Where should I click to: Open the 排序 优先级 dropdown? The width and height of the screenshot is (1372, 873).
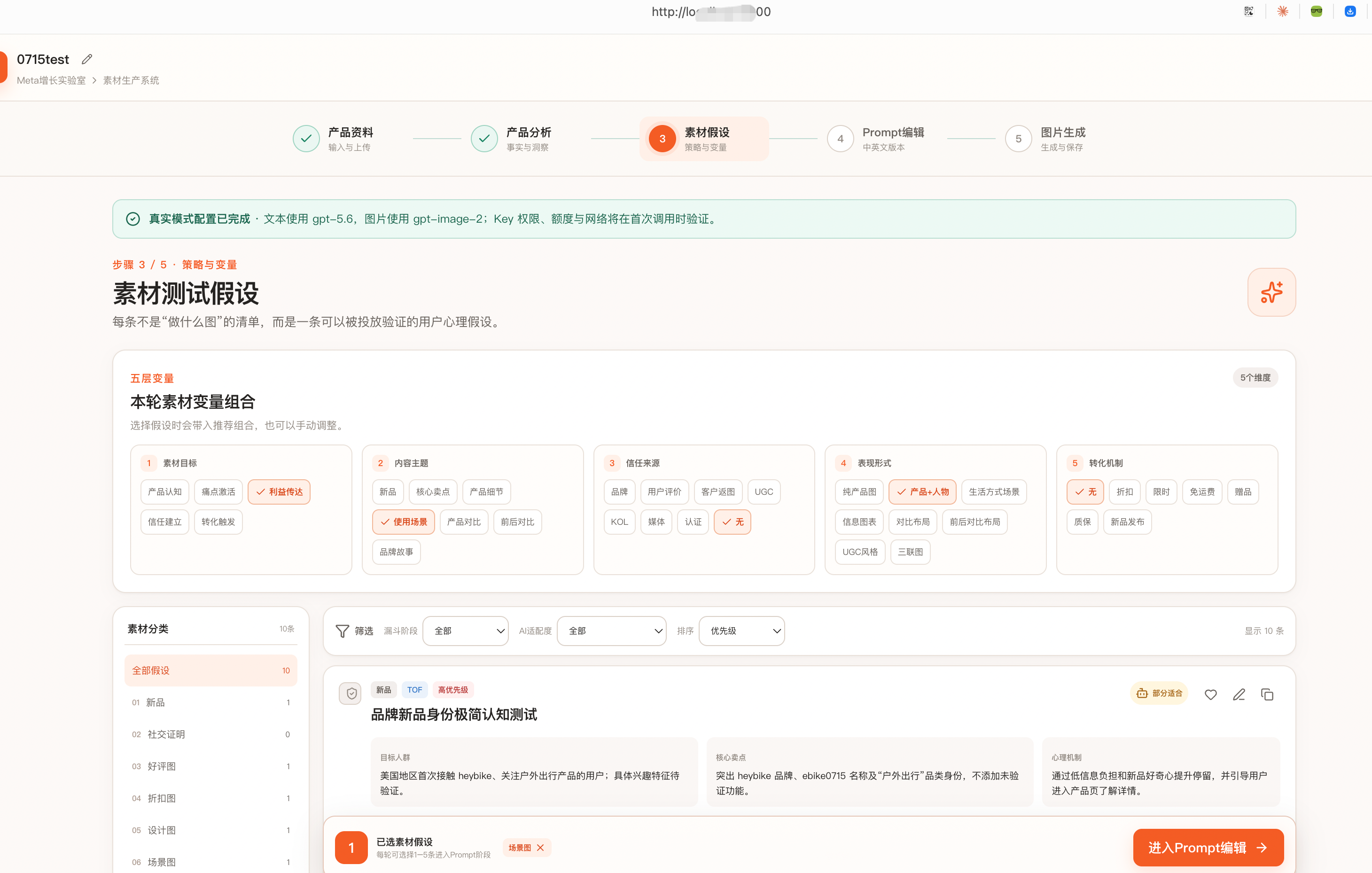point(741,631)
